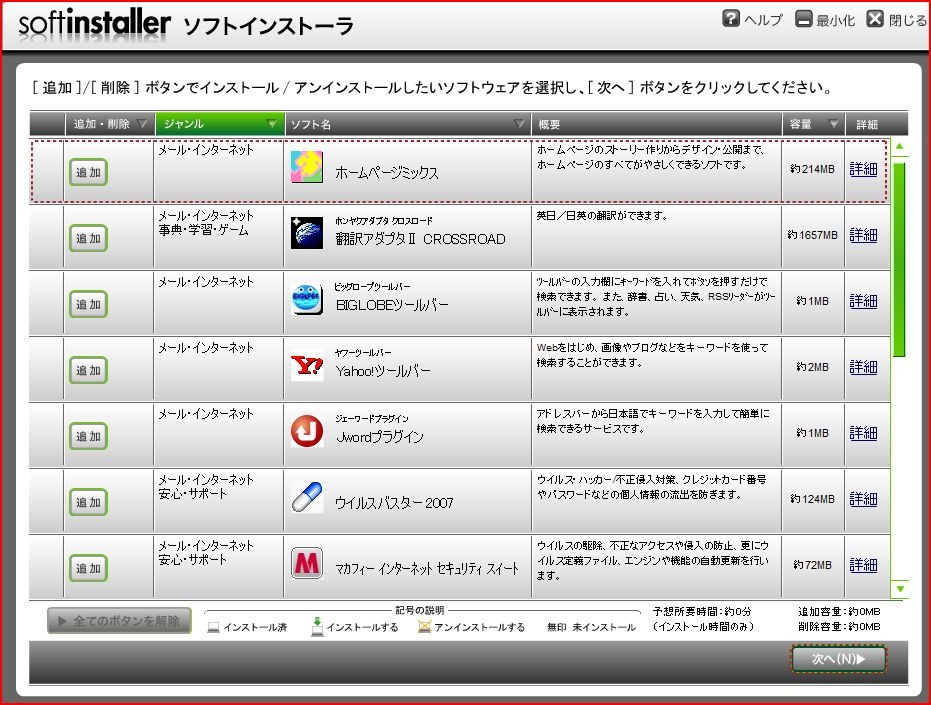
Task: Click the Jwordプラグイン red icon
Action: [x=307, y=431]
